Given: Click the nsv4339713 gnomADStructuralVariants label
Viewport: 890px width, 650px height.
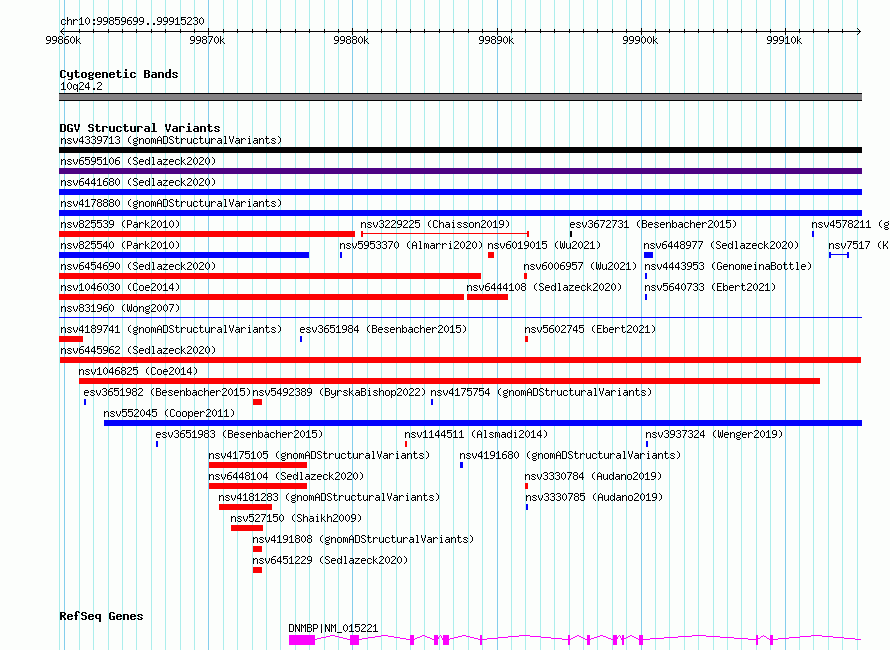Looking at the screenshot, I should (x=171, y=140).
